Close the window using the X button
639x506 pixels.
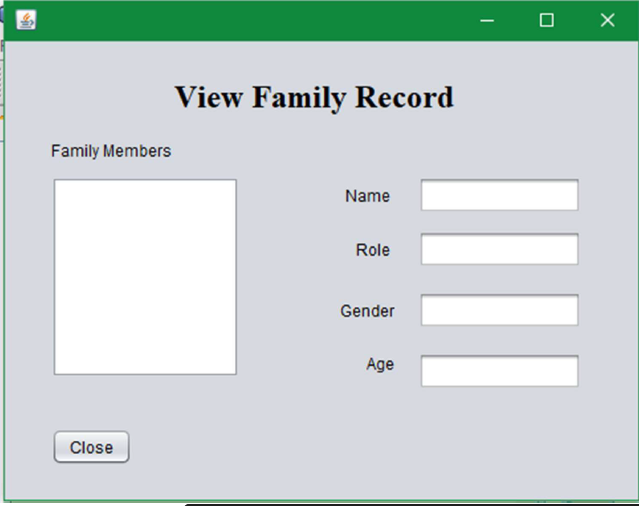[607, 20]
